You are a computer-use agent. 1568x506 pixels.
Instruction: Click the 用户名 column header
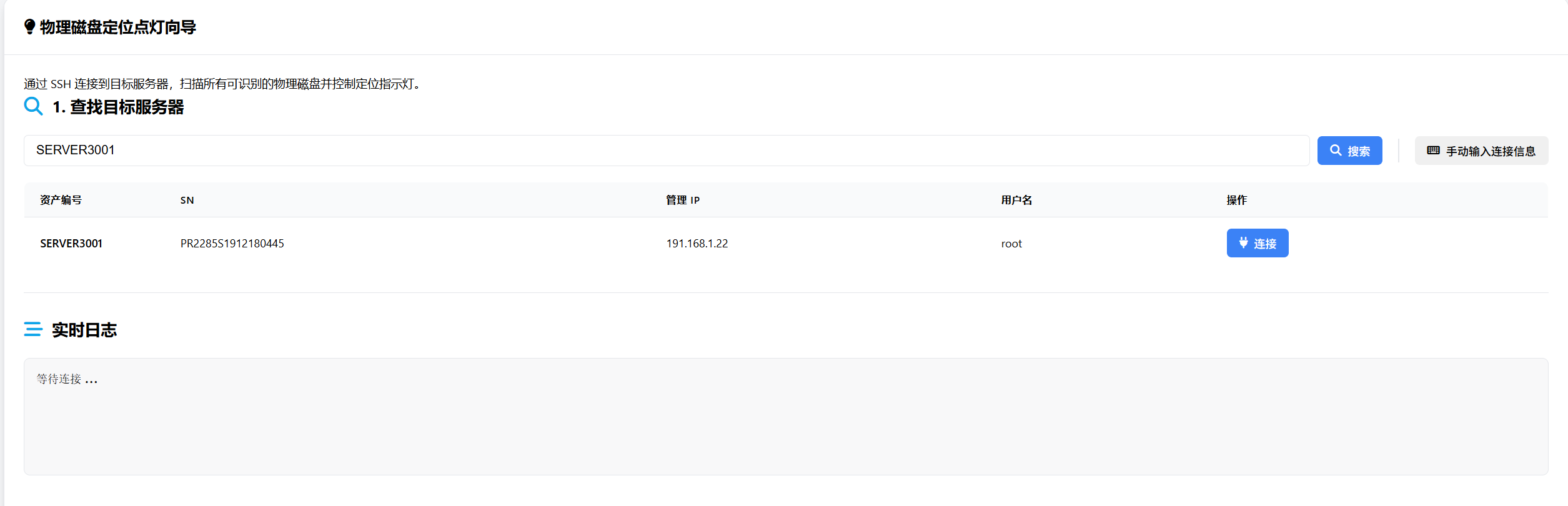(x=1016, y=200)
